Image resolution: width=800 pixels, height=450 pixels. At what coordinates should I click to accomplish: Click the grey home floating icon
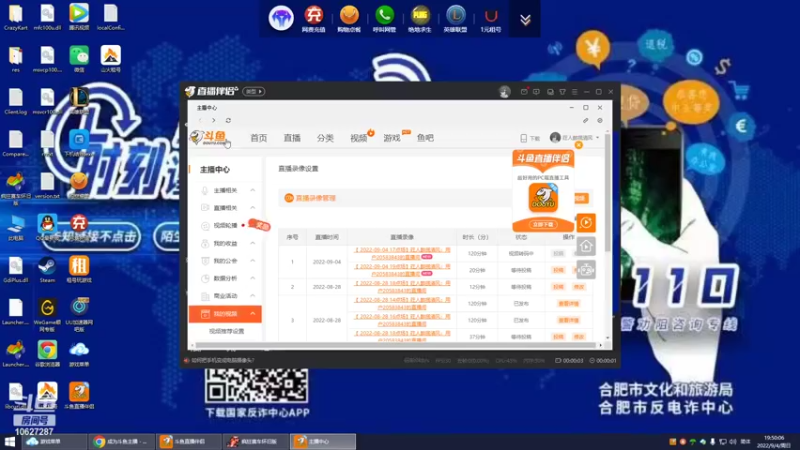click(x=586, y=246)
